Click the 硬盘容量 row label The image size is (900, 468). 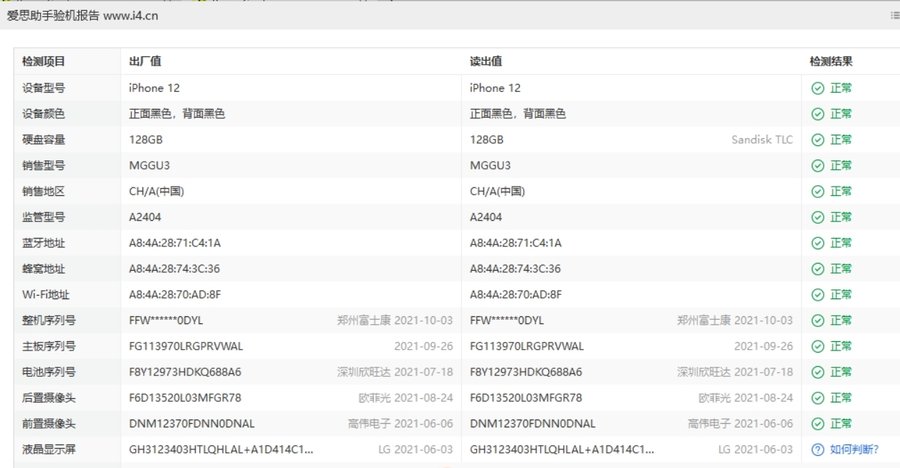point(44,140)
